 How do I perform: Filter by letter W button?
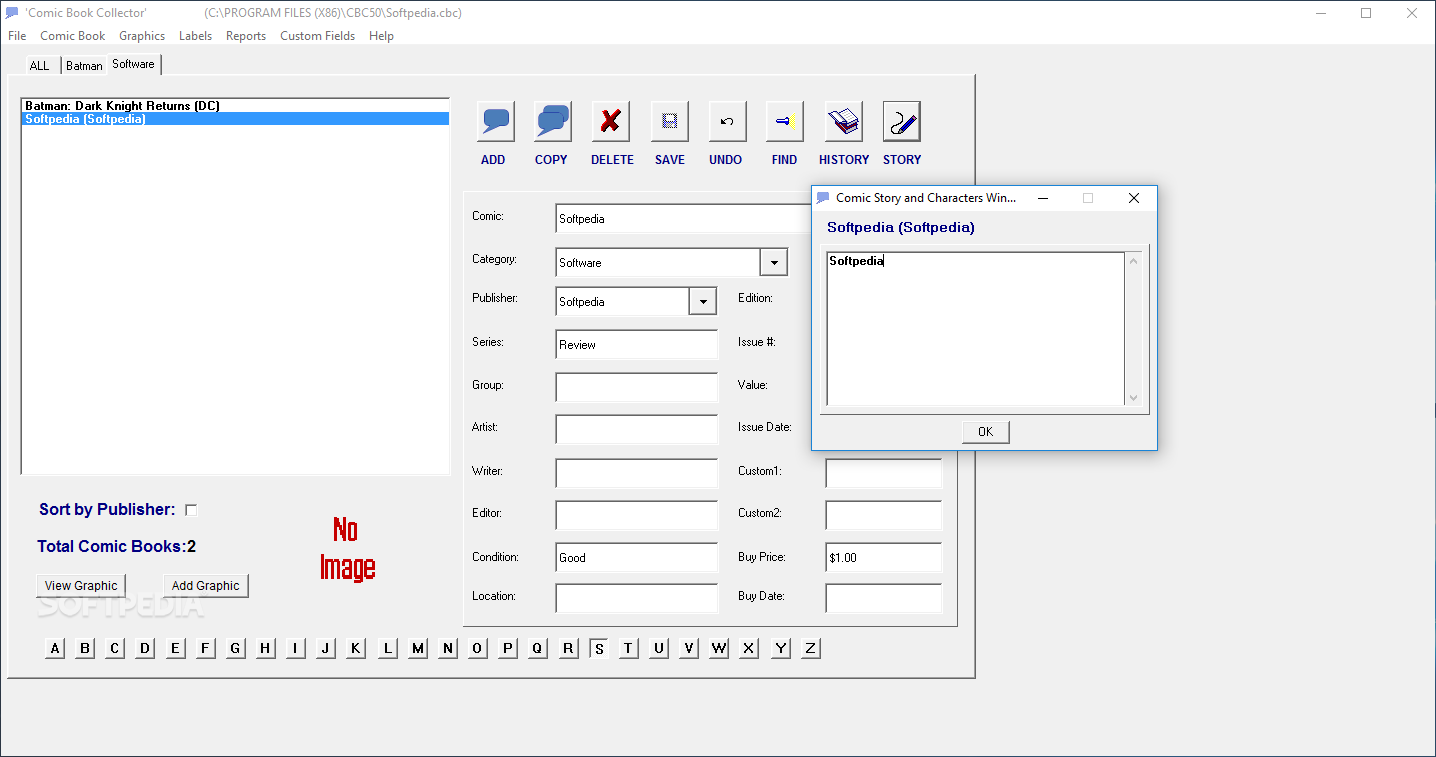click(x=719, y=649)
